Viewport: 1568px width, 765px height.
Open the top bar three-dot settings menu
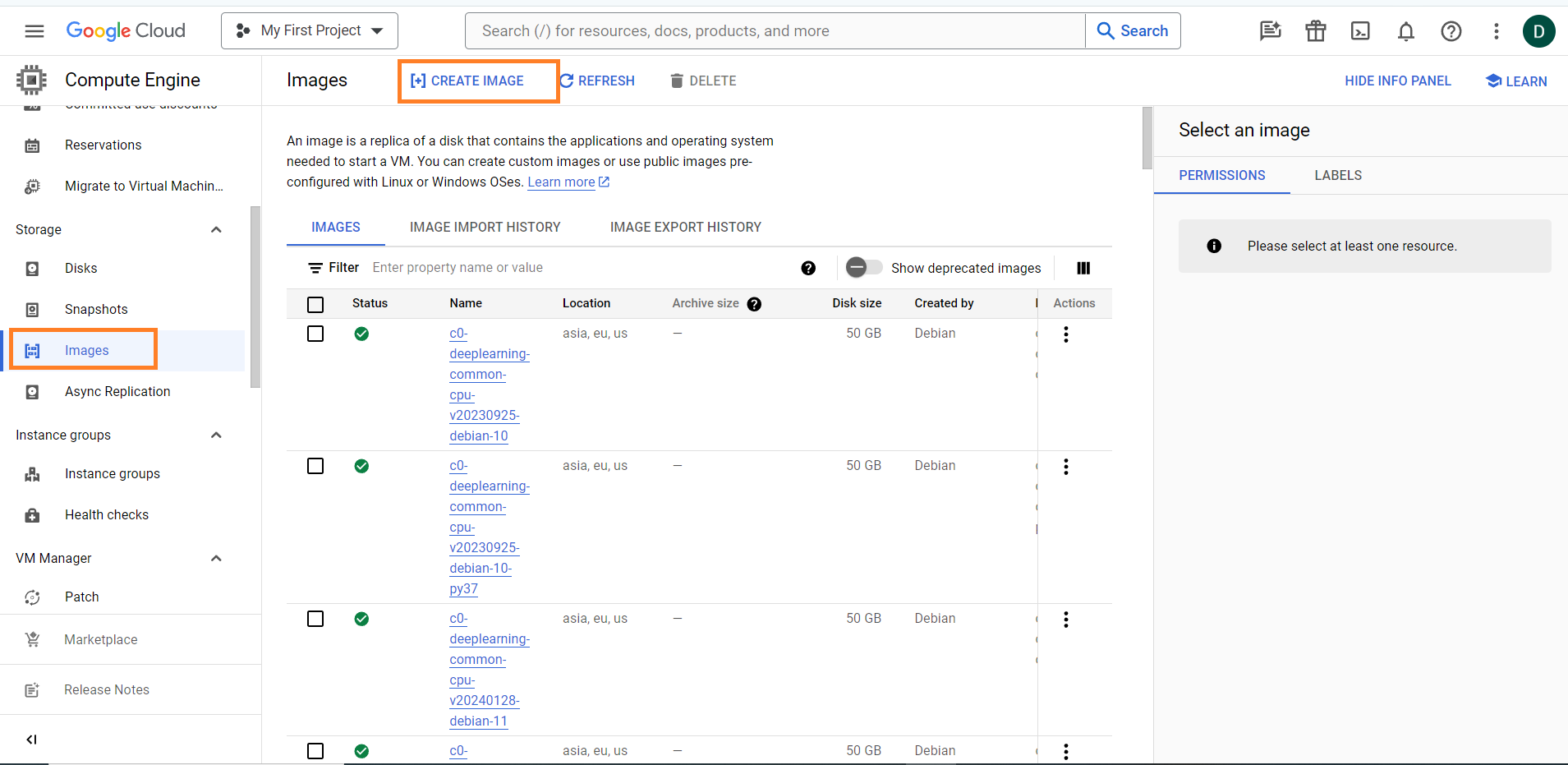[1497, 31]
